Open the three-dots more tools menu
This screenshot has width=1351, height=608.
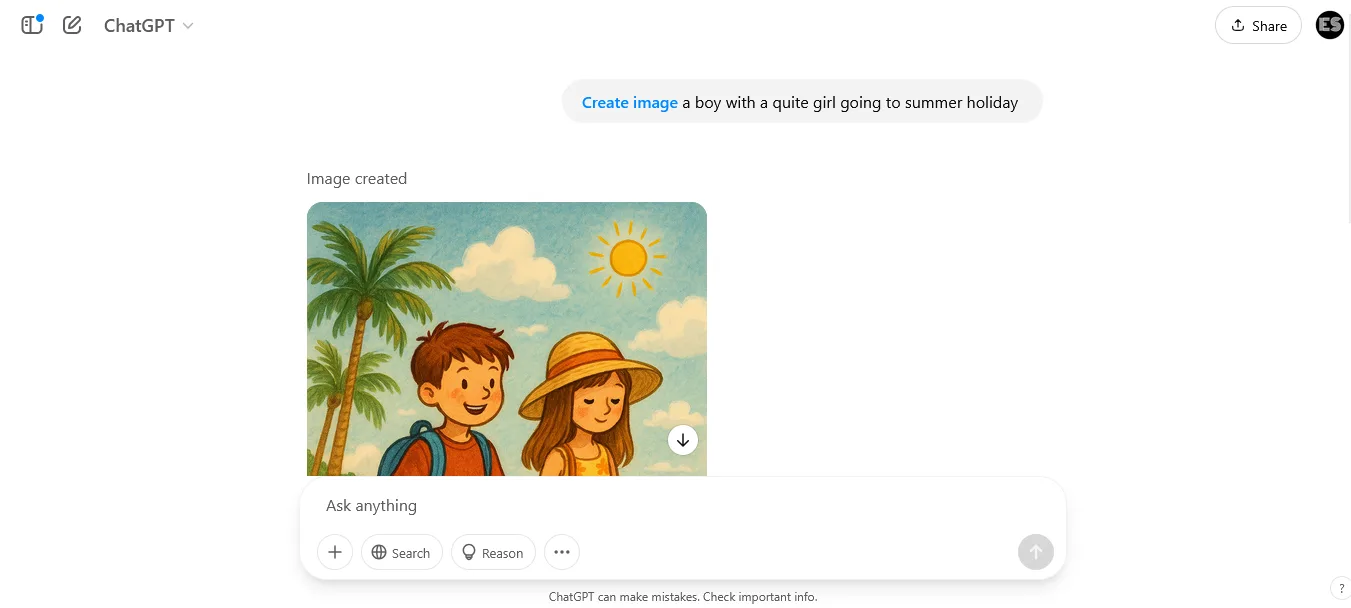pos(562,552)
